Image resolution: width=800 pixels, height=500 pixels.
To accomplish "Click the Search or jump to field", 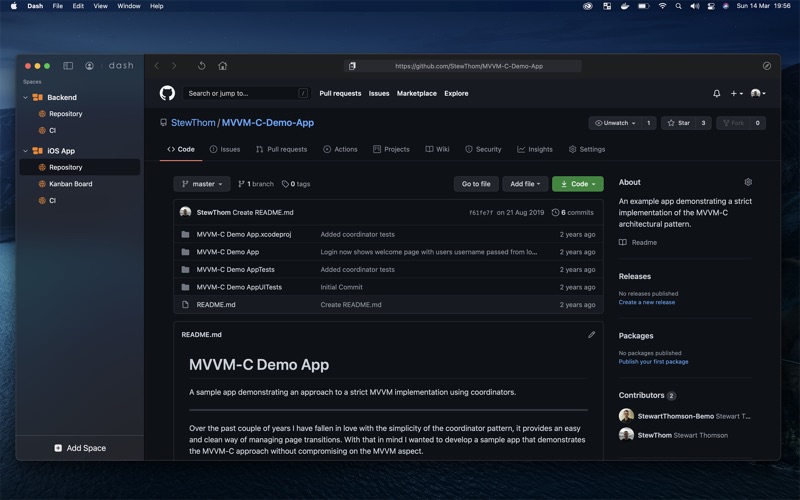I will (x=246, y=93).
